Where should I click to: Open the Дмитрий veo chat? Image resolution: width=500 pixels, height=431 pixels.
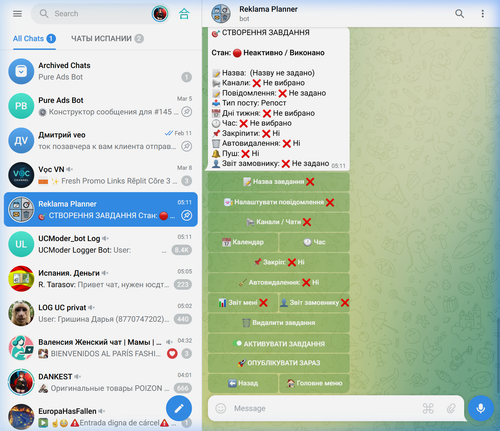click(x=101, y=141)
